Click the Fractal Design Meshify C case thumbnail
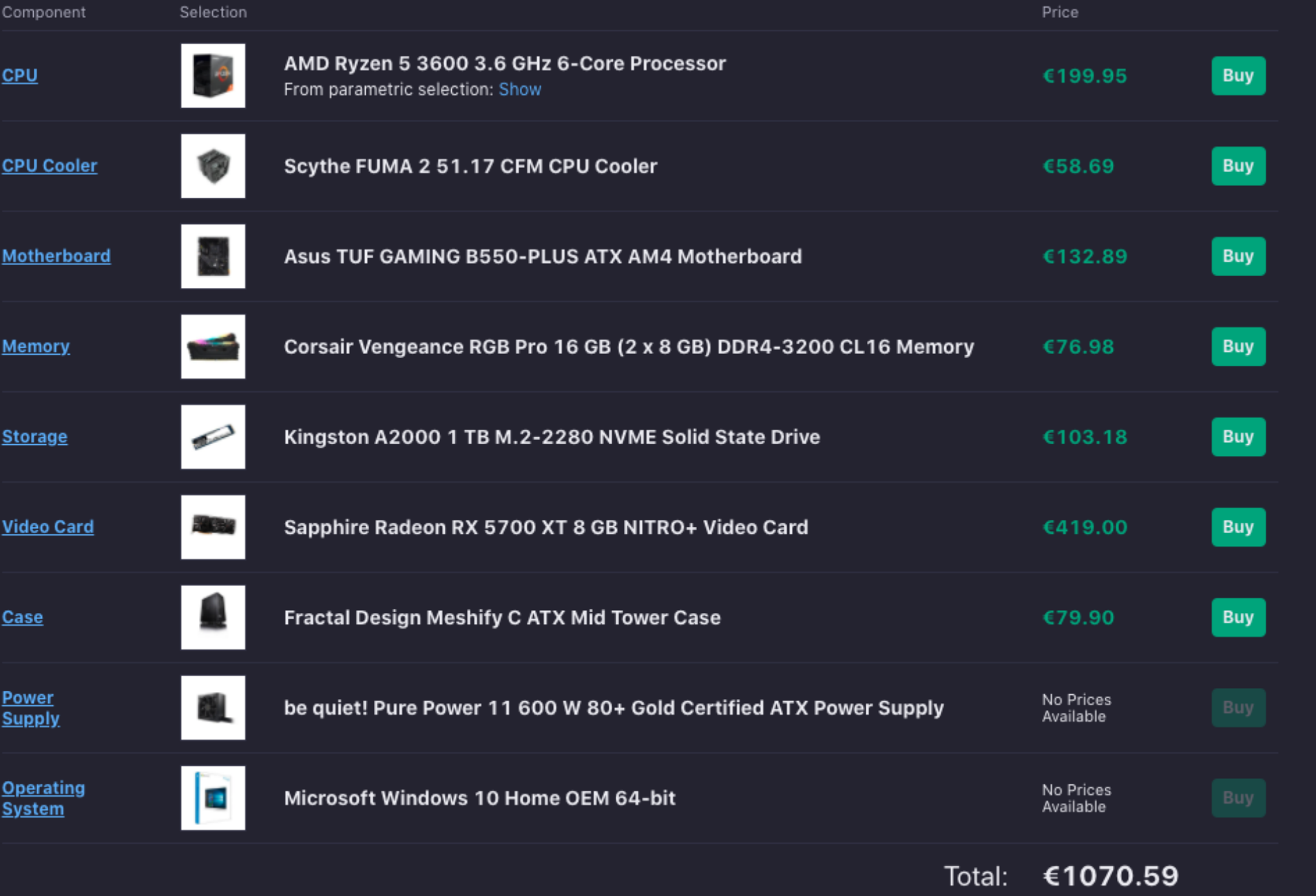The width and height of the screenshot is (1316, 896). point(213,617)
